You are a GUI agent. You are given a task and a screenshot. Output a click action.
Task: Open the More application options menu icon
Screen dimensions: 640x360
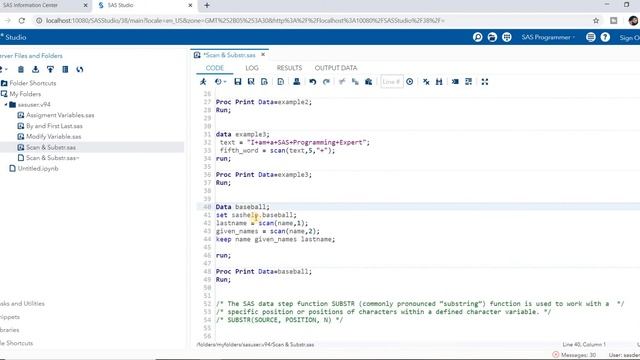pyautogui.click(x=591, y=37)
